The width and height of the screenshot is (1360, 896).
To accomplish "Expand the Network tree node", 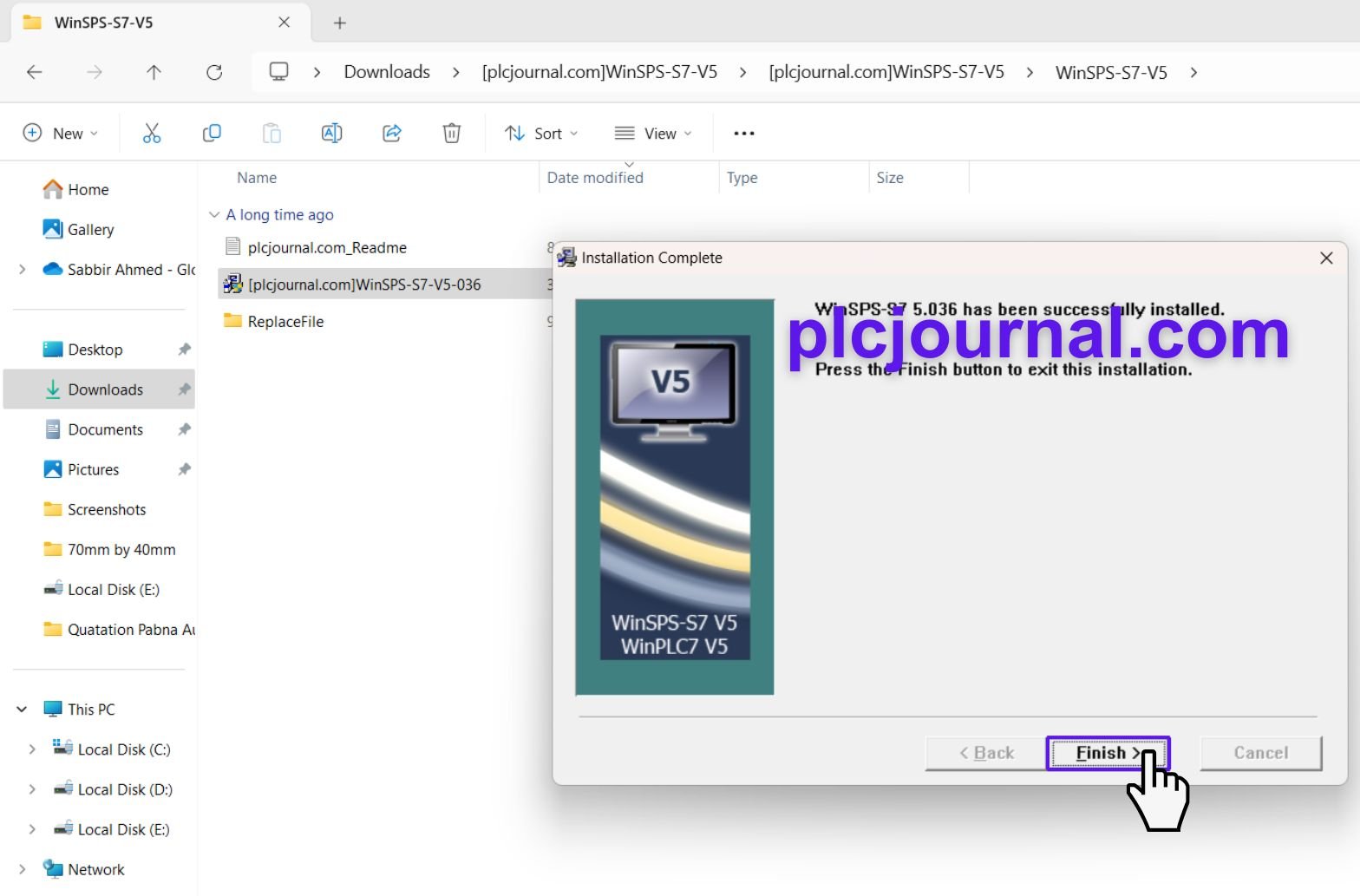I will pyautogui.click(x=22, y=868).
